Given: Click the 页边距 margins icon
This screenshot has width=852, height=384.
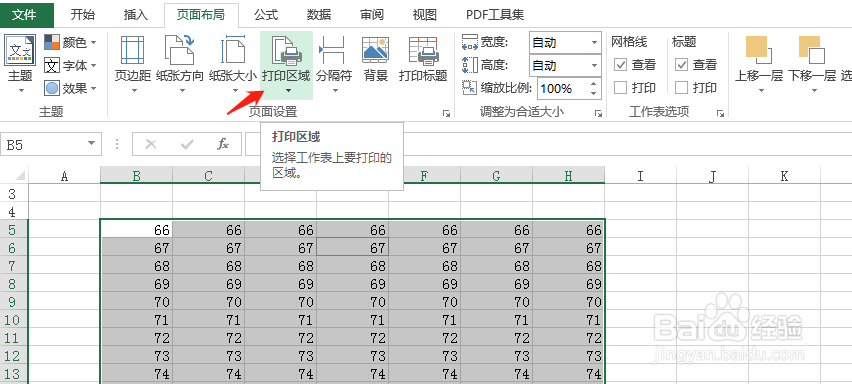Looking at the screenshot, I should pos(132,50).
